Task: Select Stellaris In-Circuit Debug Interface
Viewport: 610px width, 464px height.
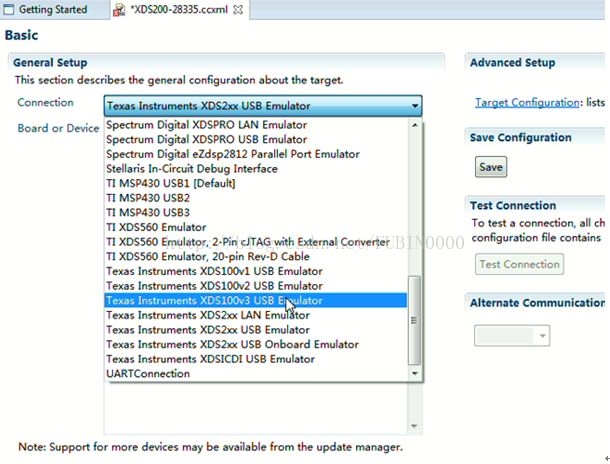Action: pos(256,169)
